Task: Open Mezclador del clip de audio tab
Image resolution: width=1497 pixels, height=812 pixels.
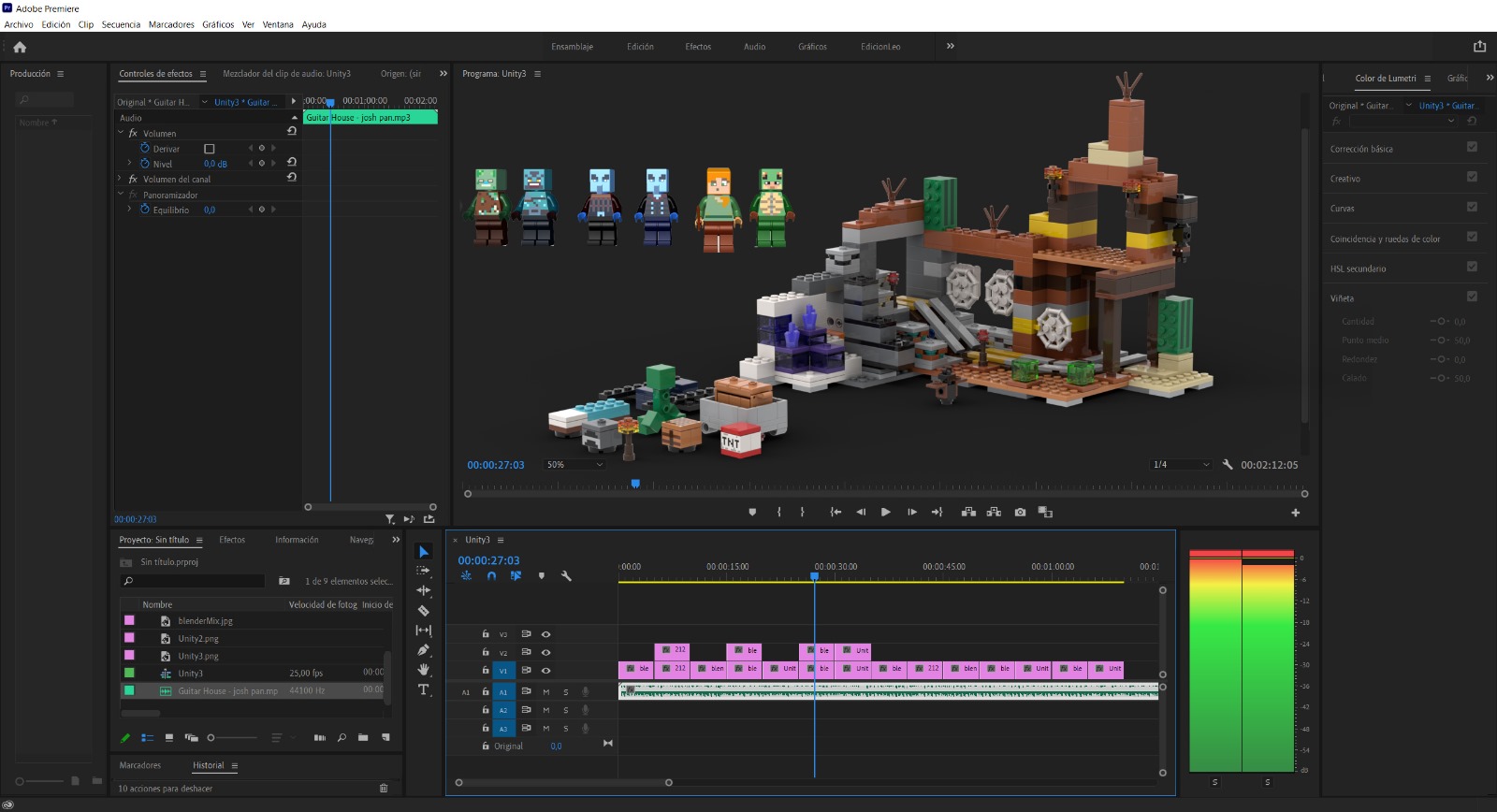Action: coord(286,74)
